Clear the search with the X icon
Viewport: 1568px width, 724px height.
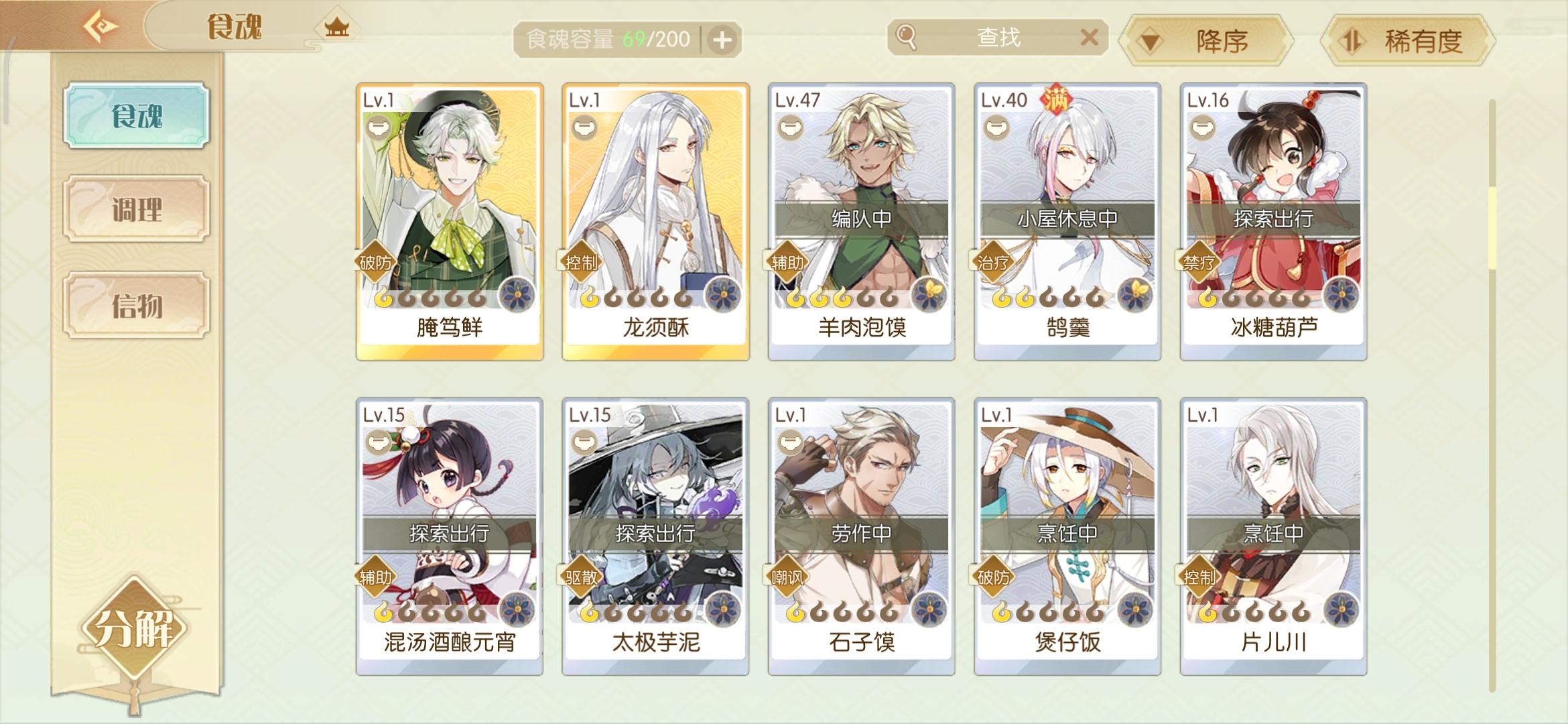point(1090,37)
